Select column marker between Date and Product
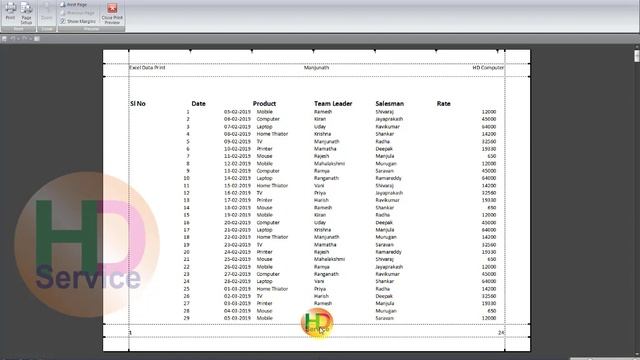The width and height of the screenshot is (640, 360). (252, 51)
